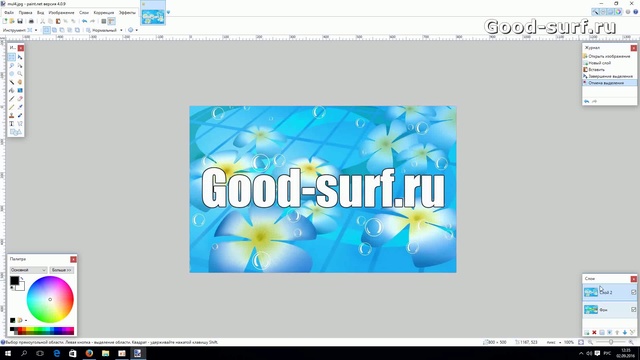Toggle visibility checkbox of Слой 2 layer
The height and width of the screenshot is (360, 640).
(633, 292)
